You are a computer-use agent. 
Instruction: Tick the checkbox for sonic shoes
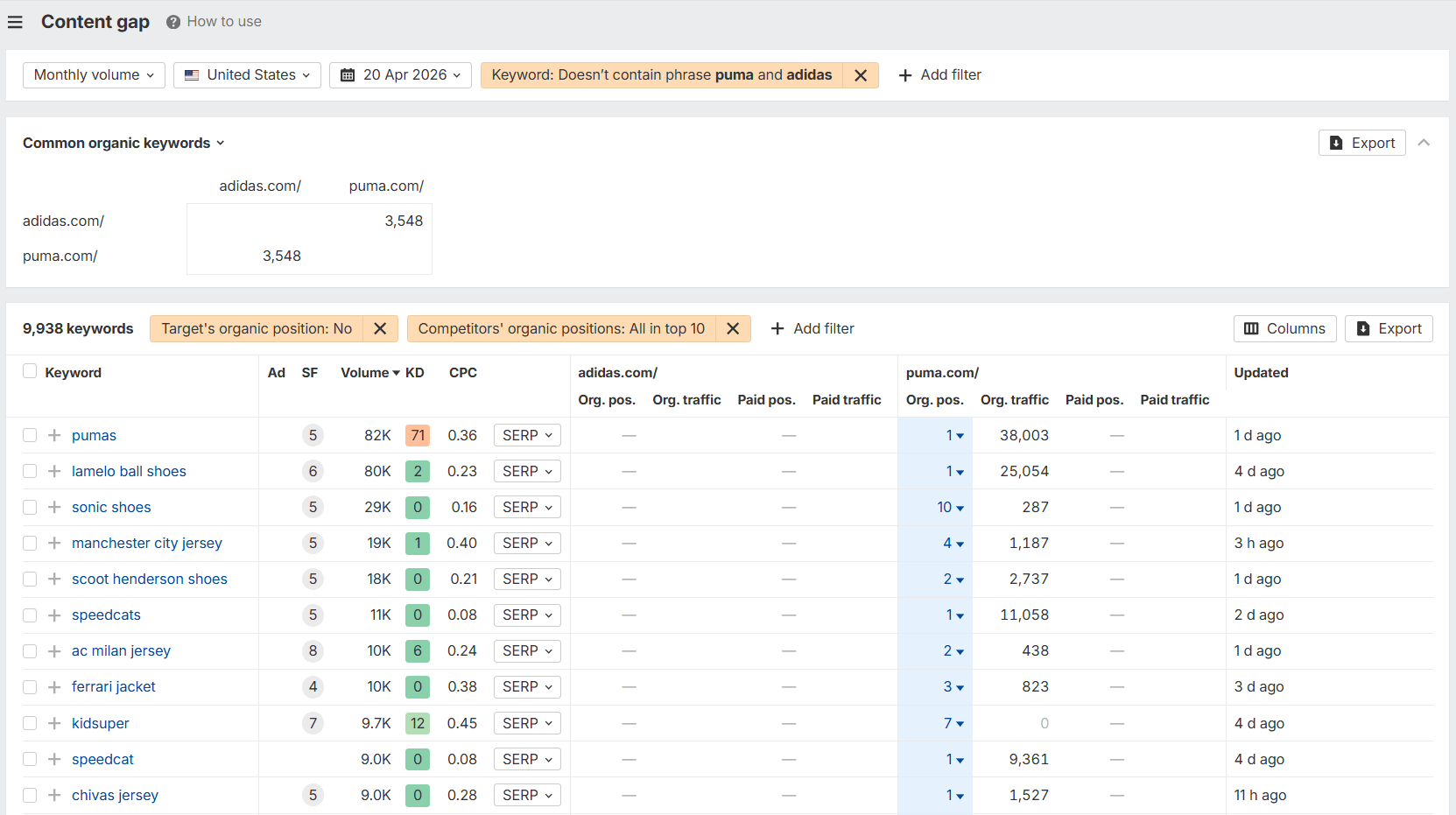[x=30, y=507]
